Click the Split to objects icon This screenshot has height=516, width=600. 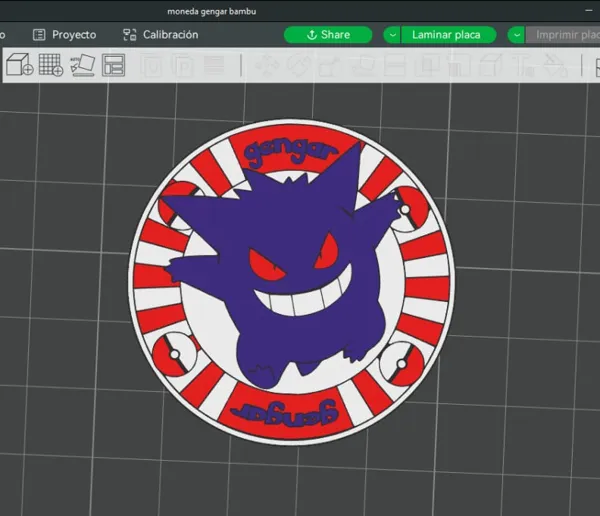click(152, 65)
